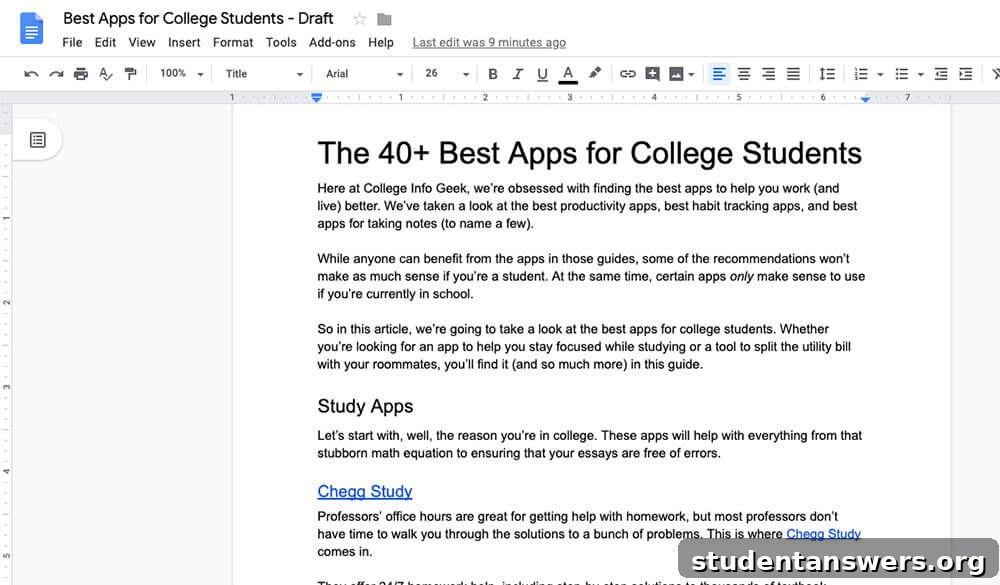Move document using the folder icon
The image size is (1000, 585).
[384, 19]
